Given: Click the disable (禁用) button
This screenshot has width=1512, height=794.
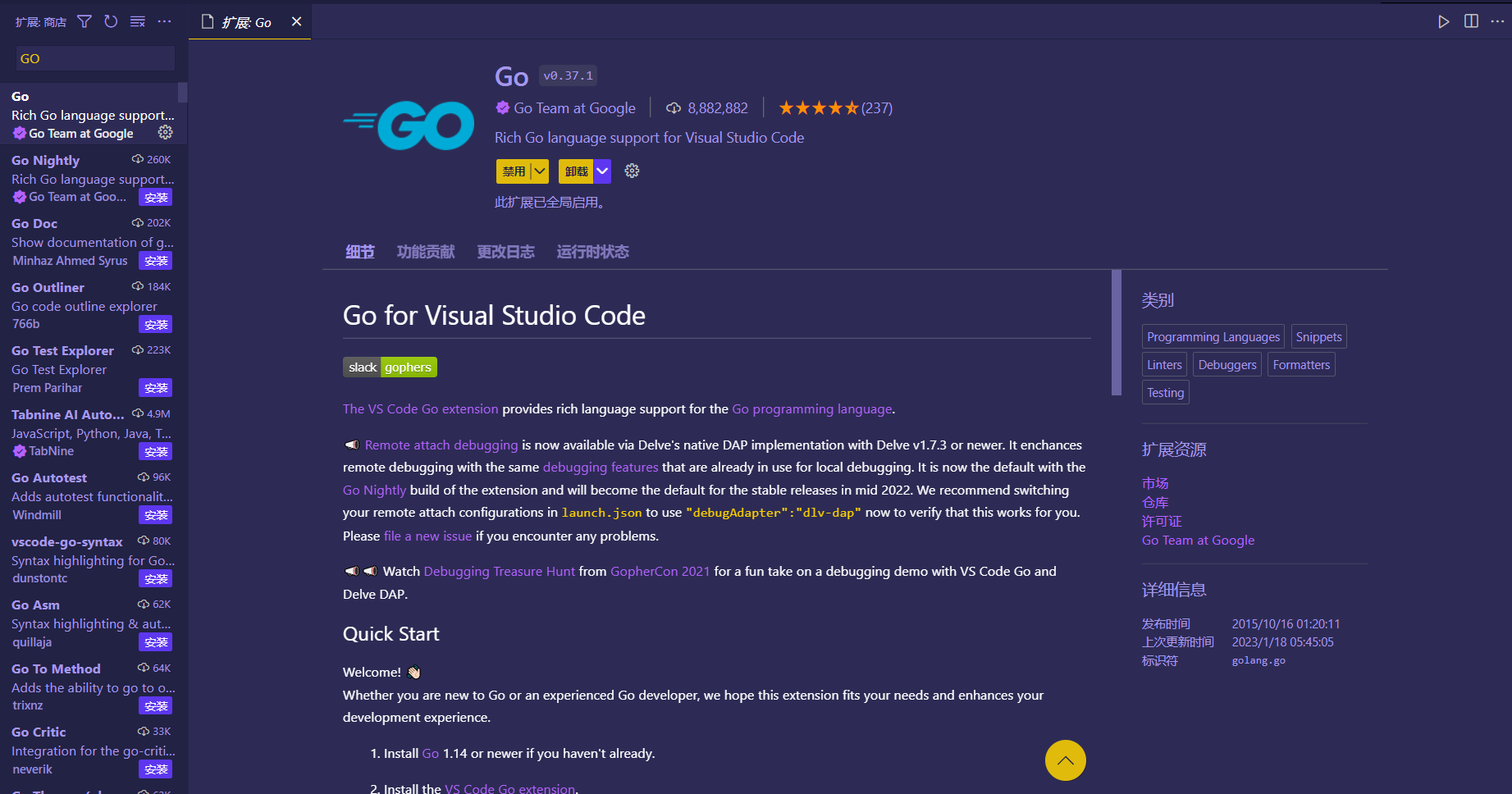Looking at the screenshot, I should [514, 171].
